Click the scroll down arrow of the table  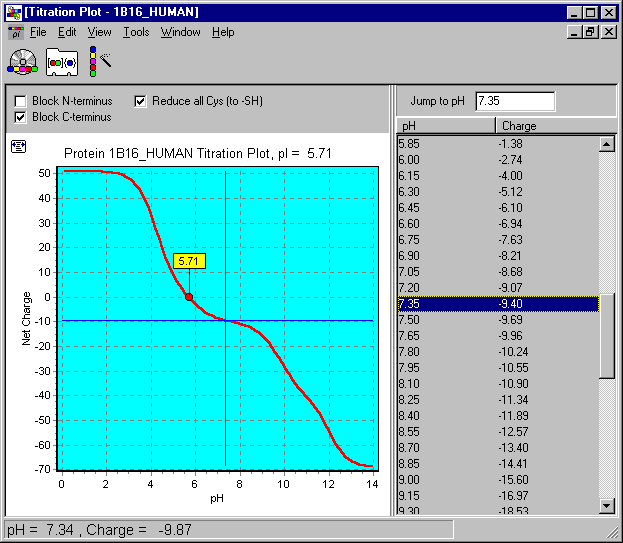(x=607, y=506)
